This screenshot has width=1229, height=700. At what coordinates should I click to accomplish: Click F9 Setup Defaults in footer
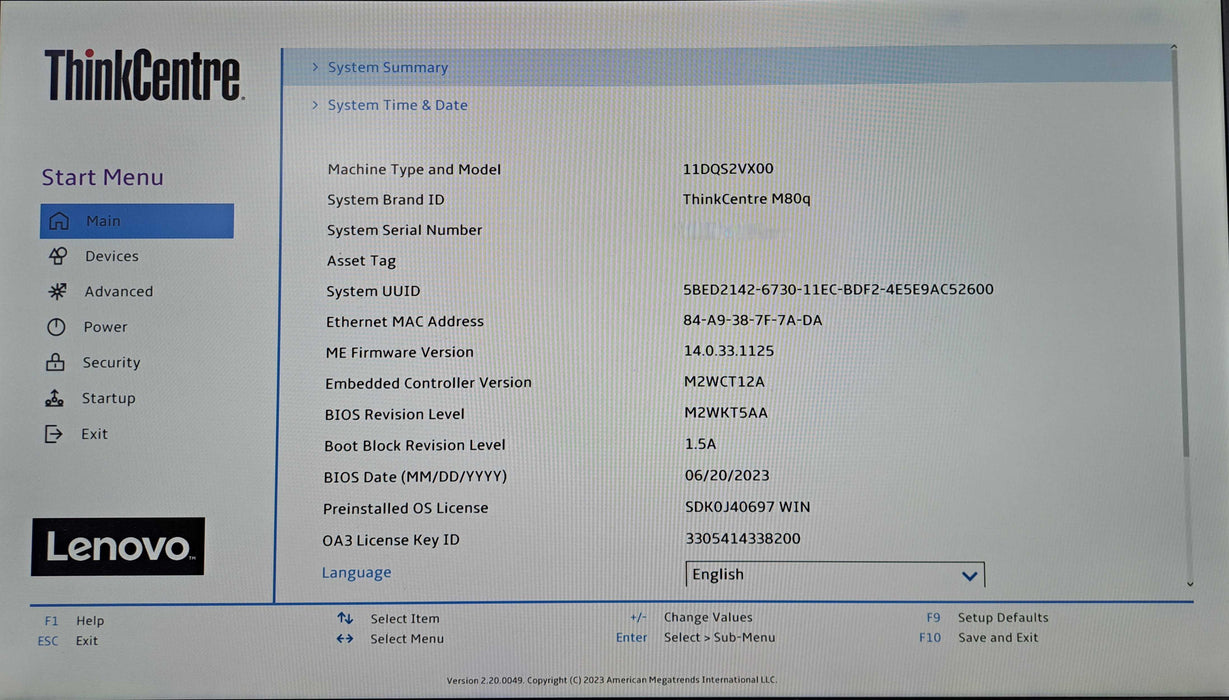(x=987, y=618)
